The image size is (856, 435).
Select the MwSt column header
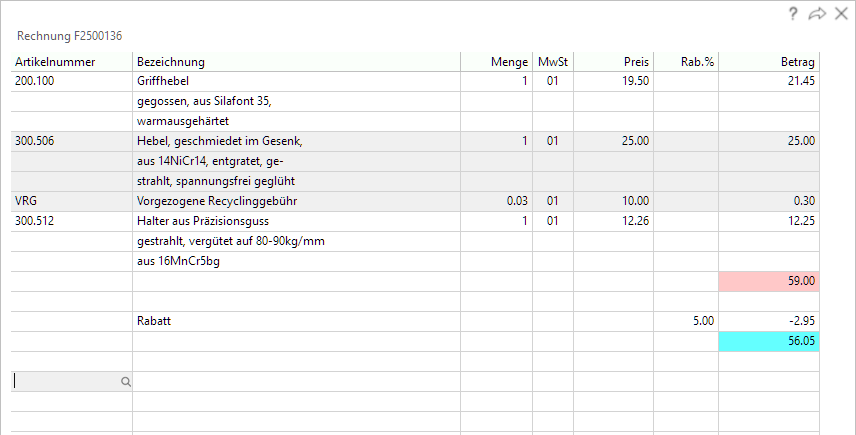(552, 62)
